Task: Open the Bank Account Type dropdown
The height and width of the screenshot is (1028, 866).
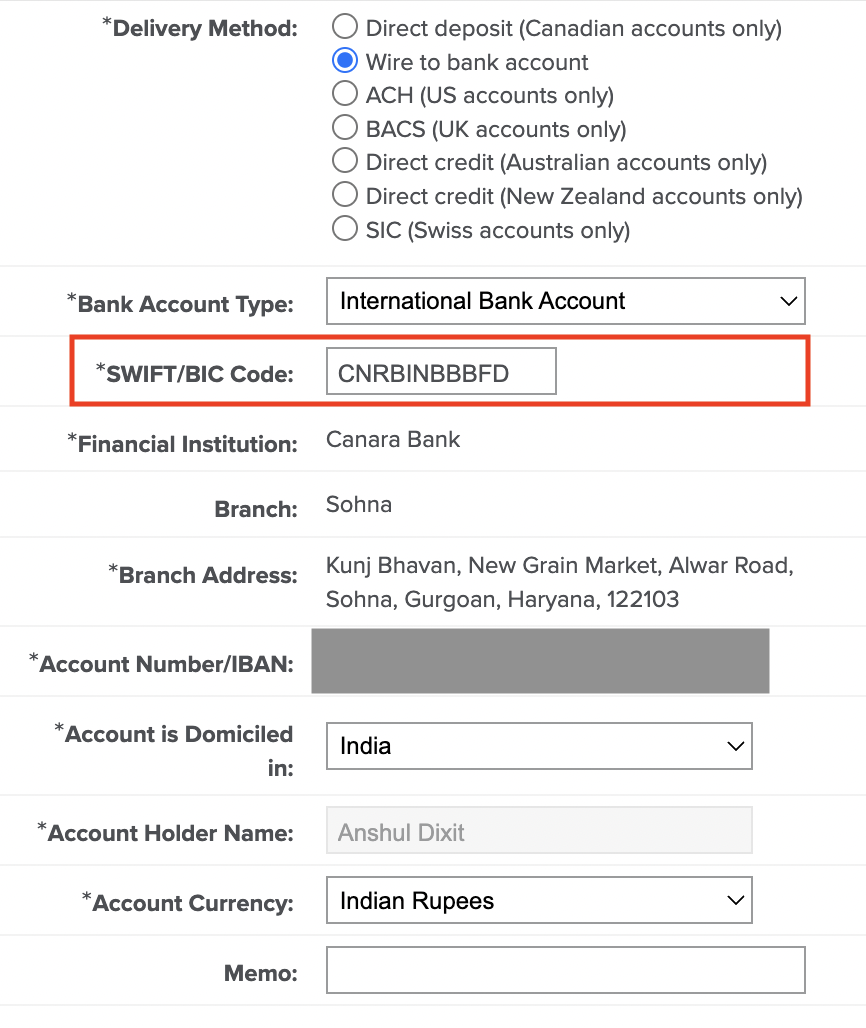Action: (565, 301)
